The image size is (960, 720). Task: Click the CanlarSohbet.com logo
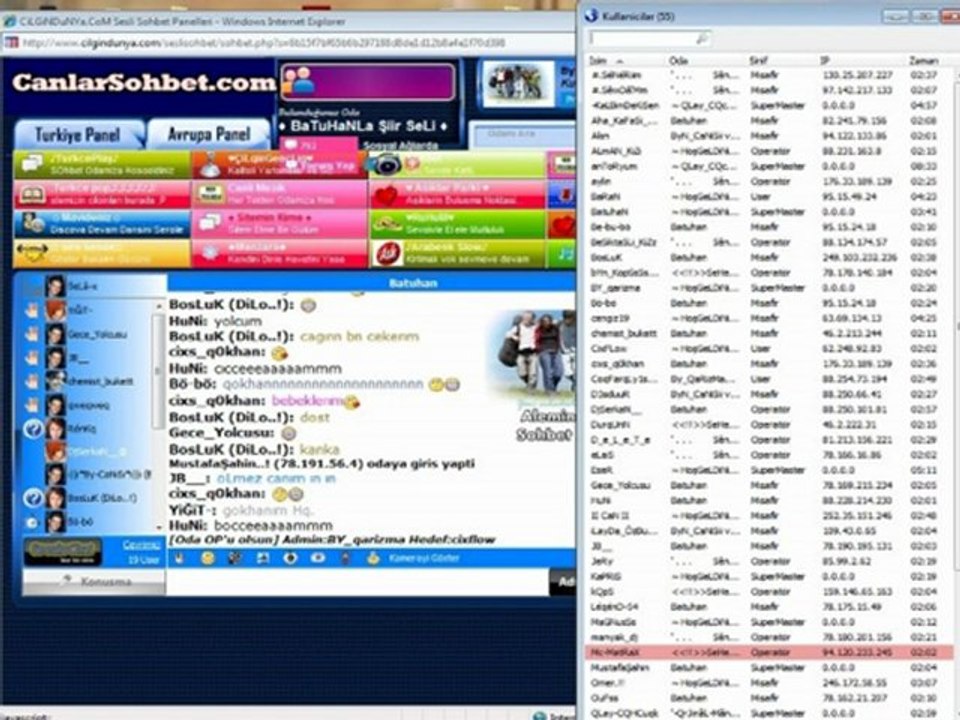144,83
